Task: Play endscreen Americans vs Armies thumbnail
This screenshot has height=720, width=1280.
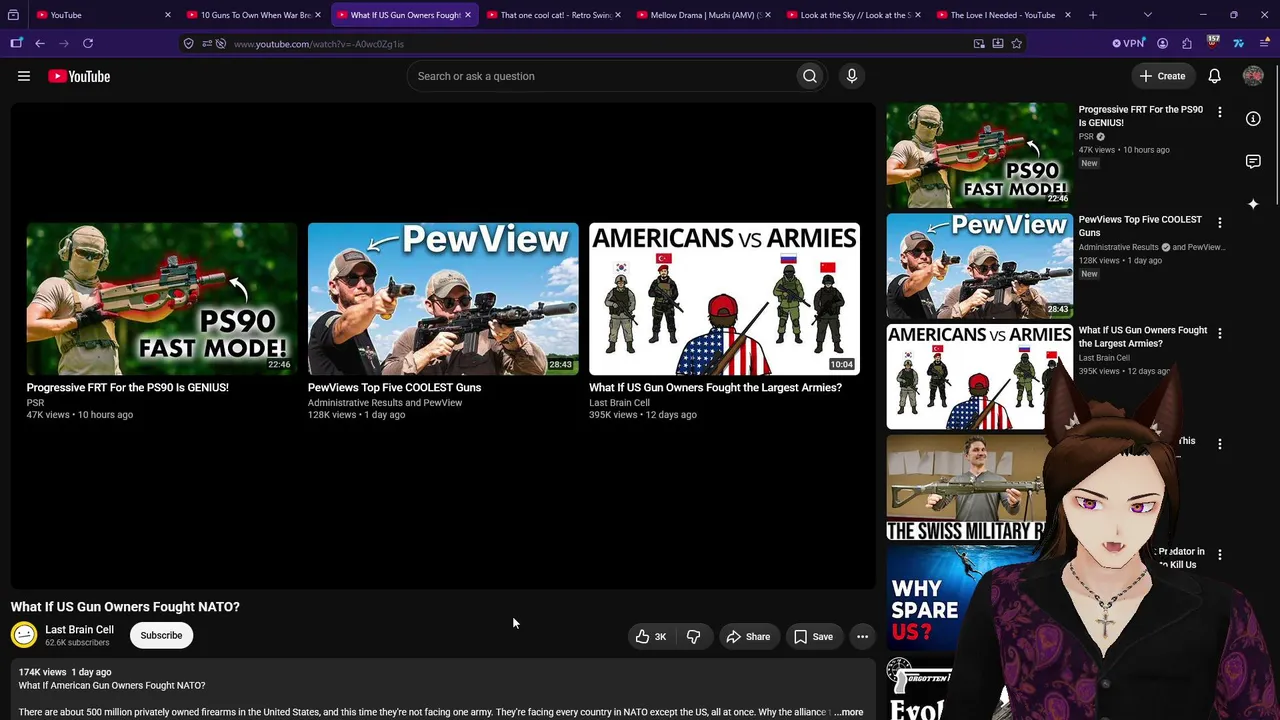Action: pos(724,298)
